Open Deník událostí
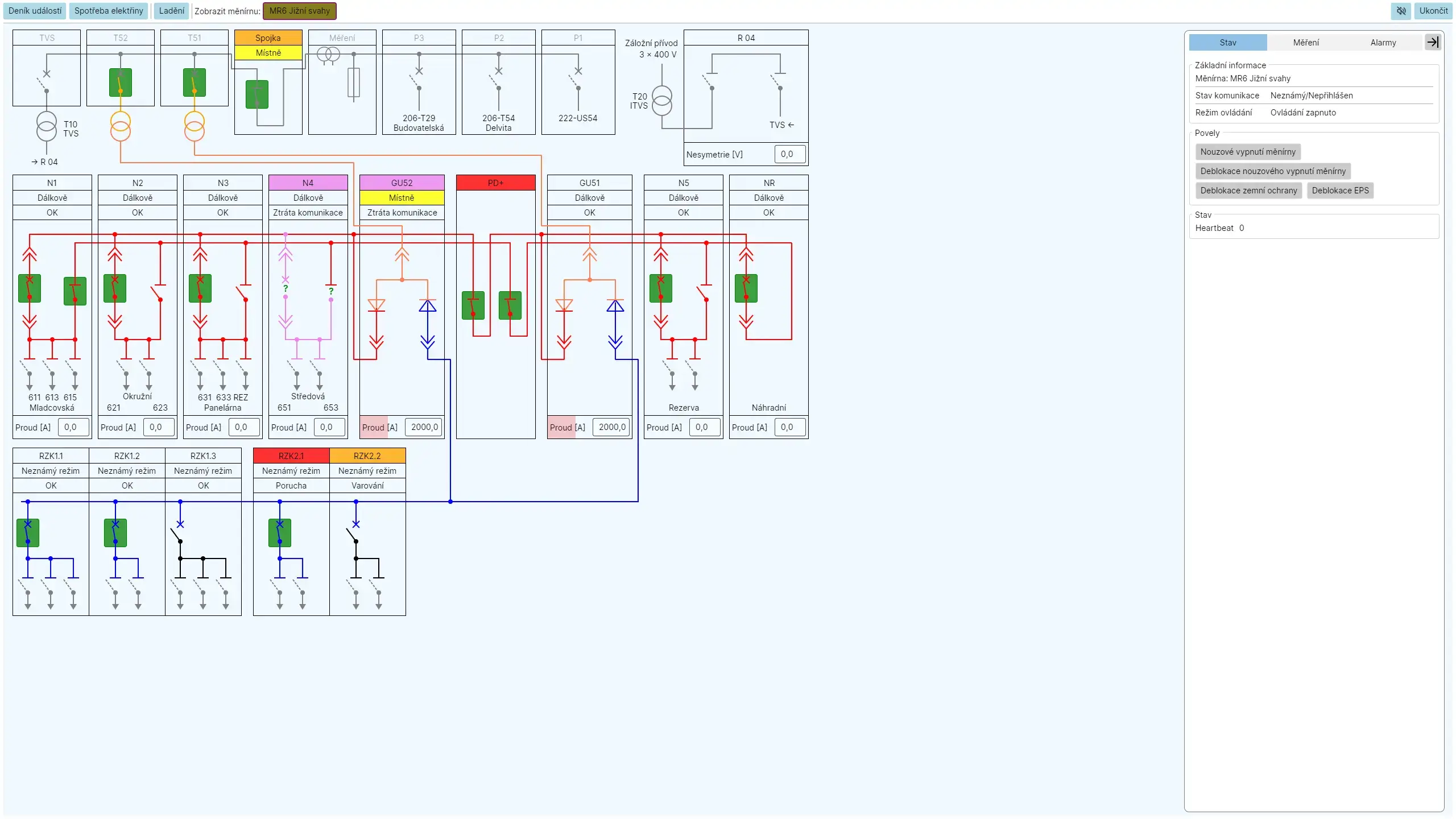Screen dimensions: 1456x819 point(35,11)
